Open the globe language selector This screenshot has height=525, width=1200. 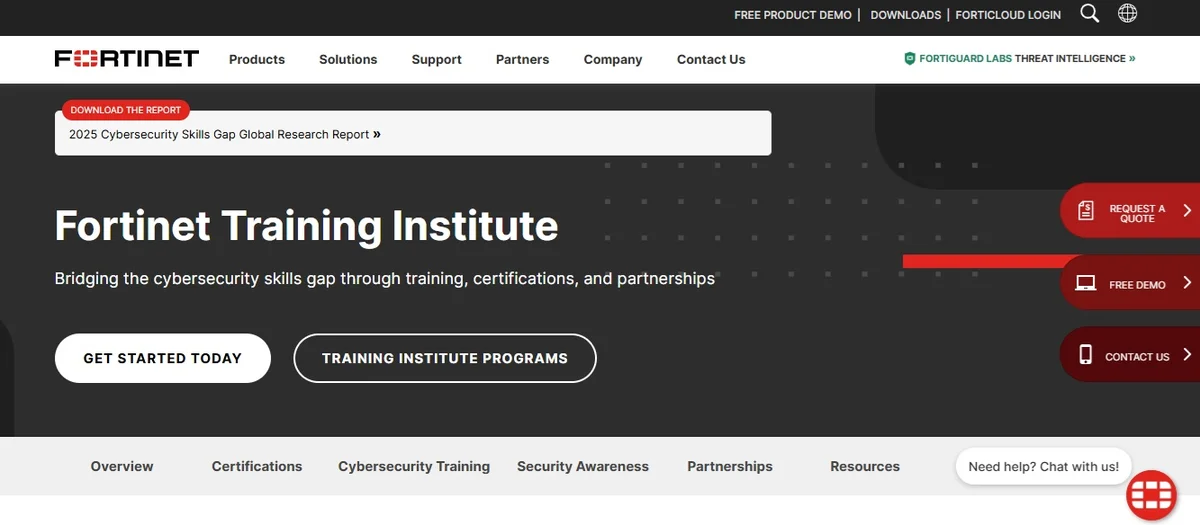(x=1127, y=13)
